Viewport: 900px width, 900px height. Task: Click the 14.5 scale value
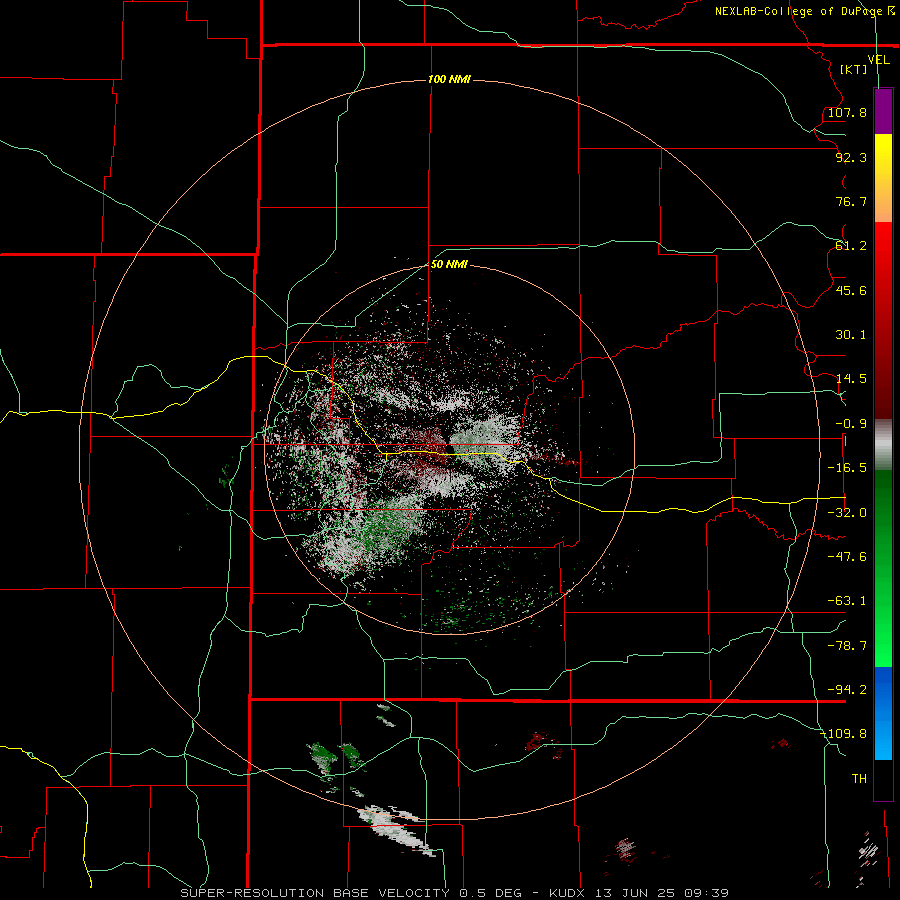[x=851, y=379]
